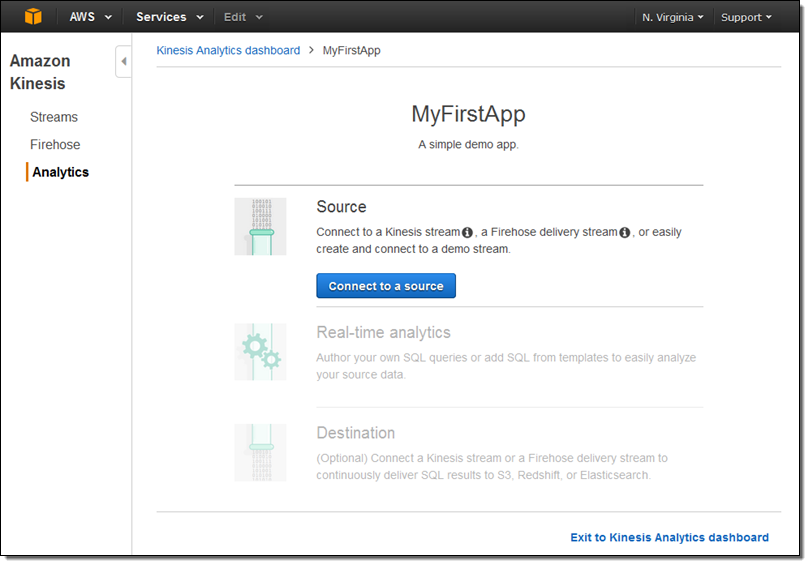Collapse the left sidebar with arrow handle
This screenshot has width=810, height=566.
coord(123,62)
